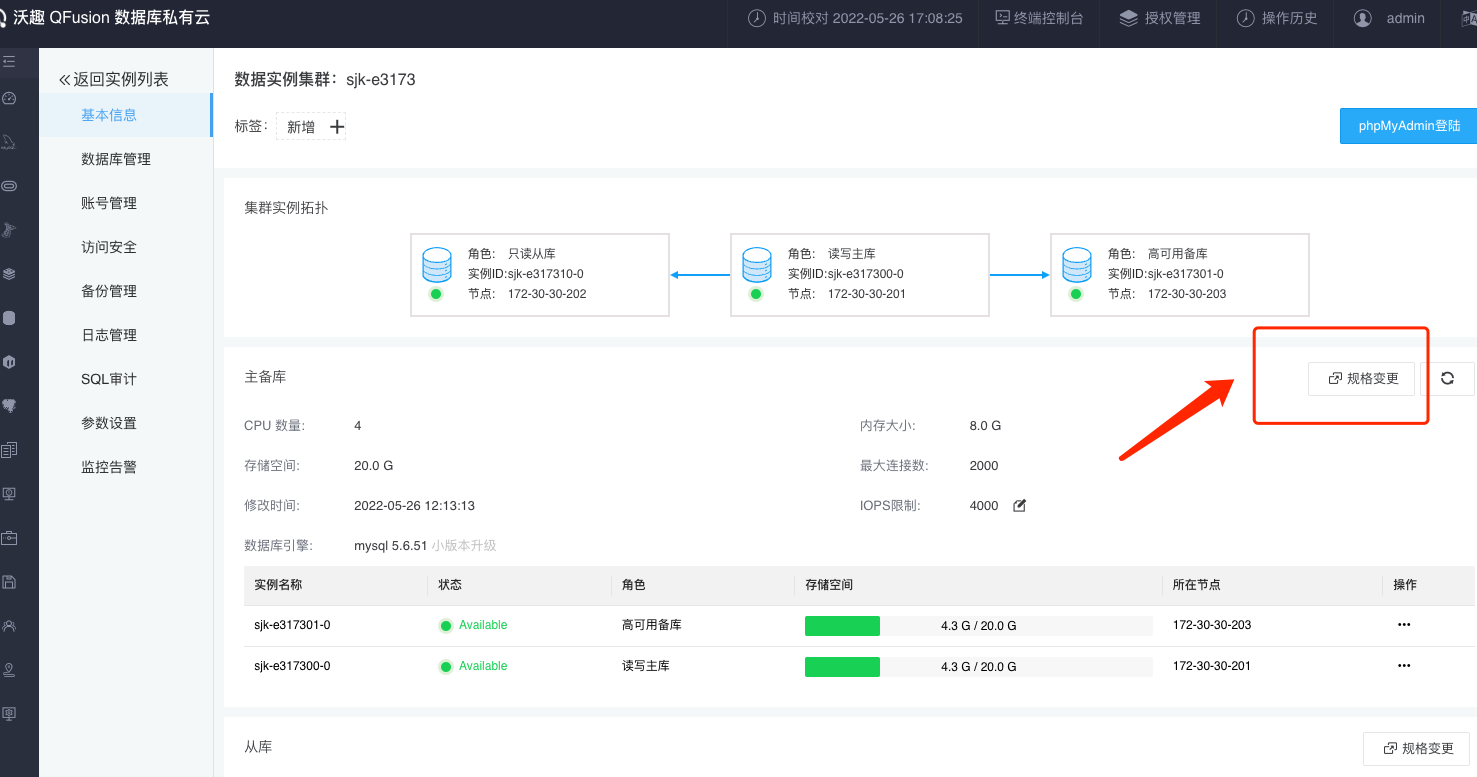The height and width of the screenshot is (777, 1477).
Task: Open the document list icon in sidebar
Action: [9, 450]
